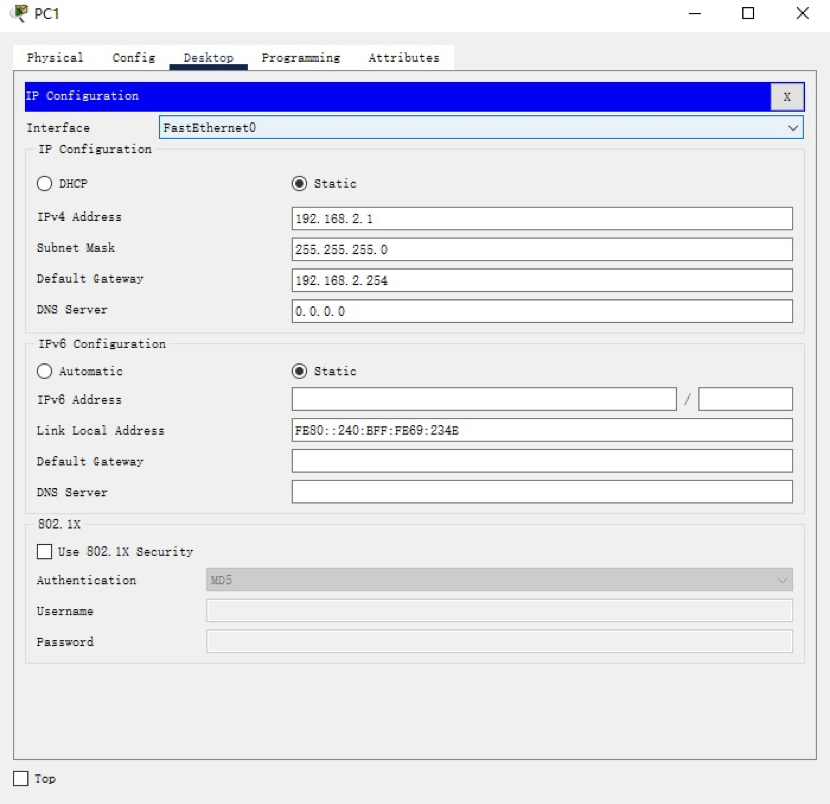Go to the Programming tab
830x804 pixels.
click(300, 58)
